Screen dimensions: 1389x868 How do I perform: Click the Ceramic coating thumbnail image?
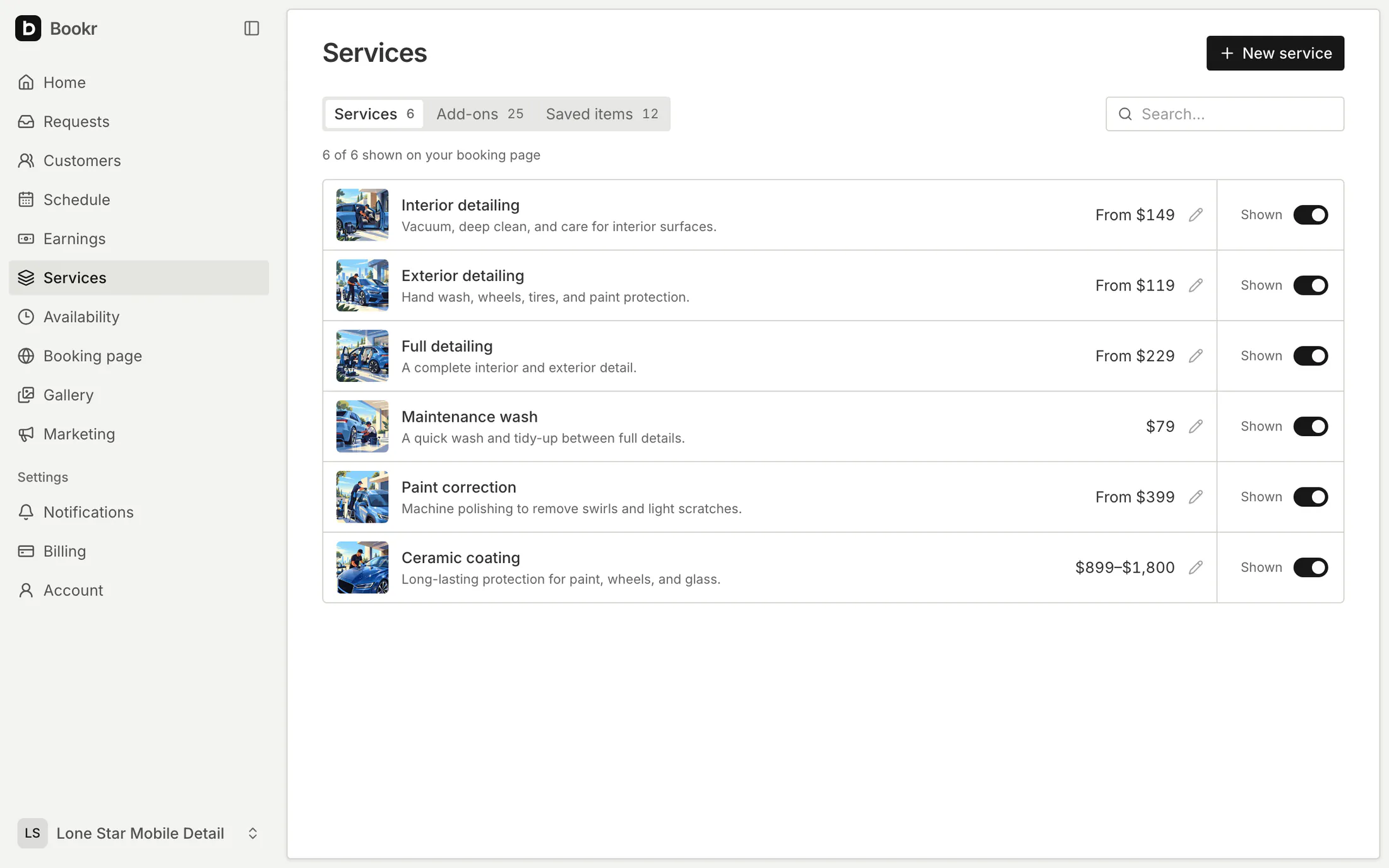point(362,568)
